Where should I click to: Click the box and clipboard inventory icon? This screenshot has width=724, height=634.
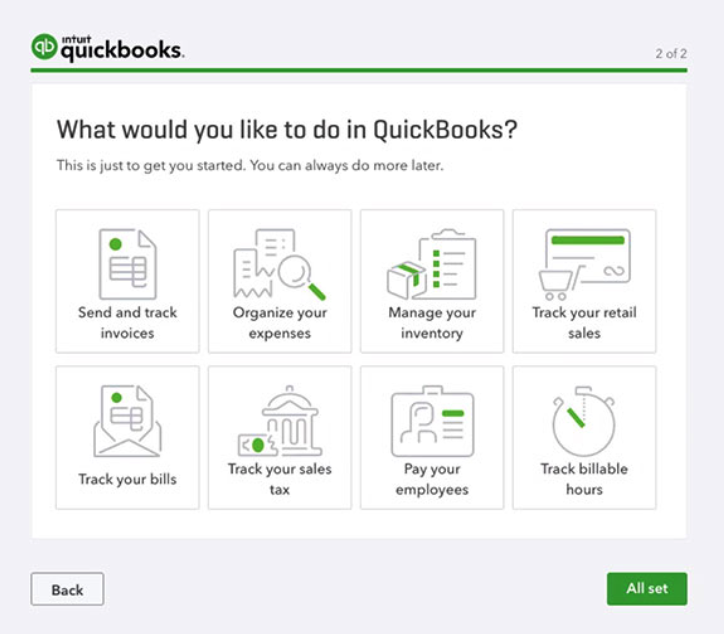(431, 264)
